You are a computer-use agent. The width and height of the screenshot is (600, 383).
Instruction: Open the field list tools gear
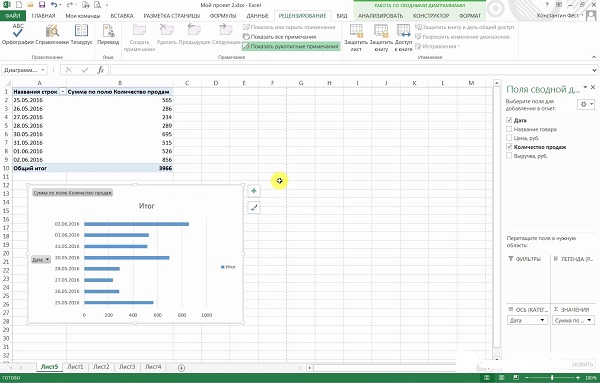click(x=585, y=104)
